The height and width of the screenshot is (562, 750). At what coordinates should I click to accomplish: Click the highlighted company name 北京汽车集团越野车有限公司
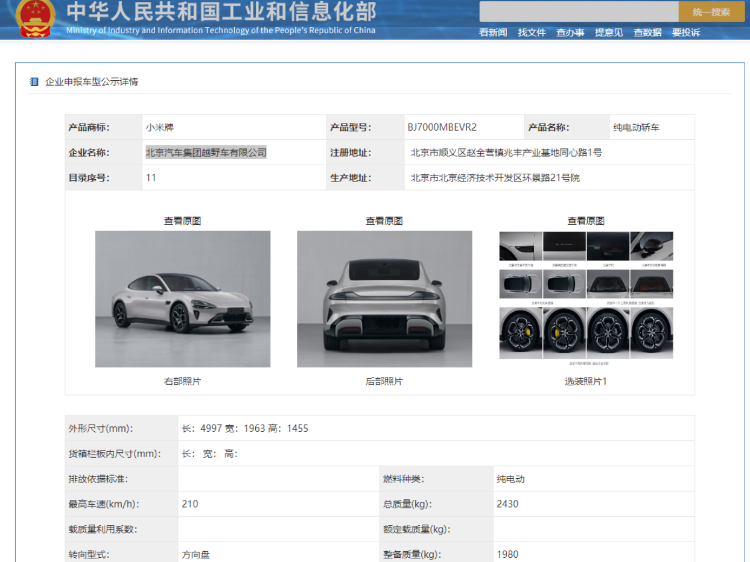206,153
